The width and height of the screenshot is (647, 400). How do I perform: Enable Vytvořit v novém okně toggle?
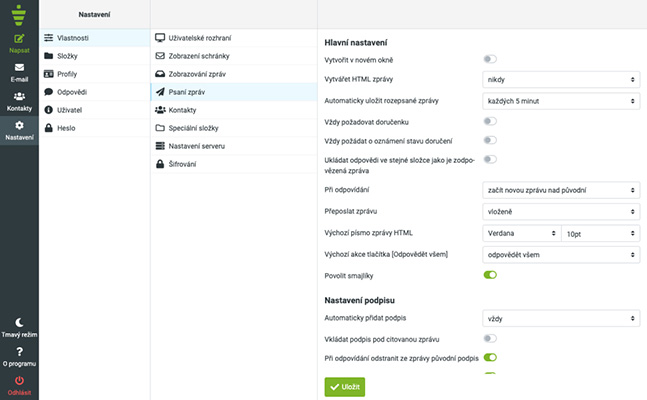[x=490, y=60]
